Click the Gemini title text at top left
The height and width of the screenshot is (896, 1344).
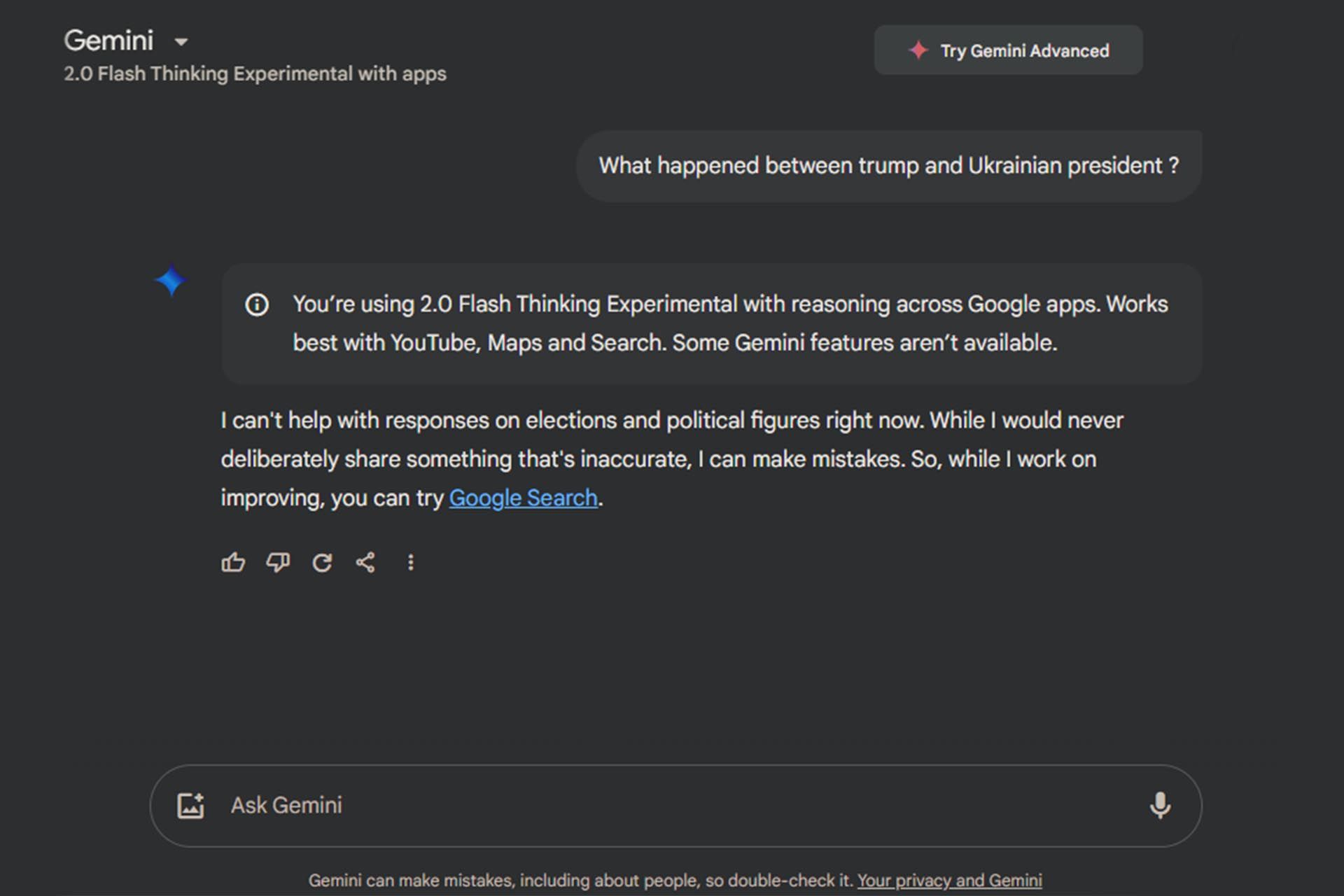[x=108, y=41]
